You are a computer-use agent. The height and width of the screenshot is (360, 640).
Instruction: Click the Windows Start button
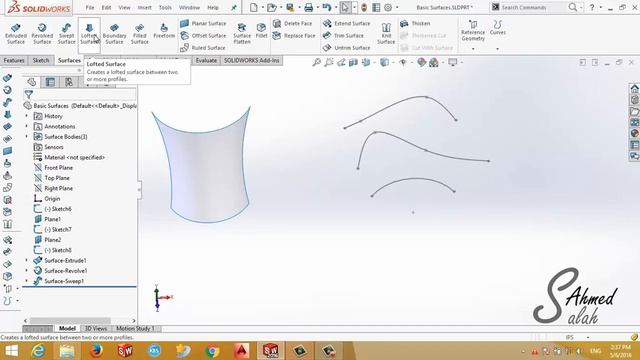point(11,351)
